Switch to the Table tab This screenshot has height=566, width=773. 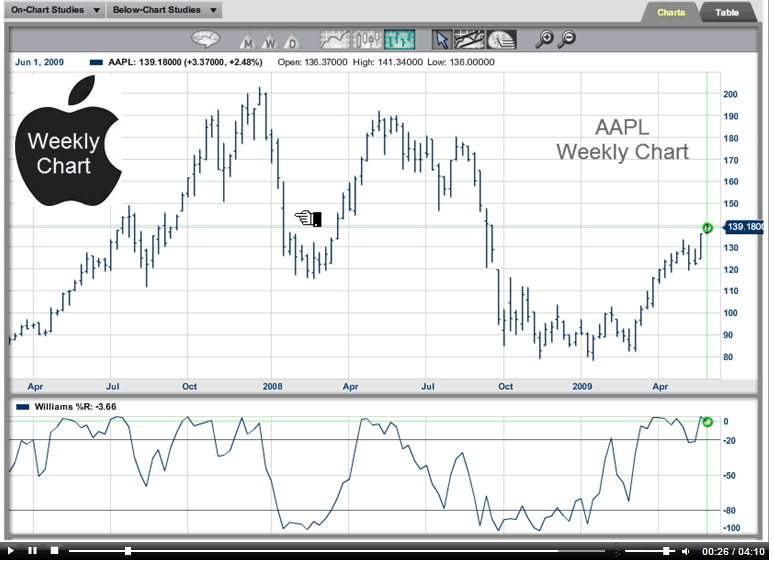(727, 13)
